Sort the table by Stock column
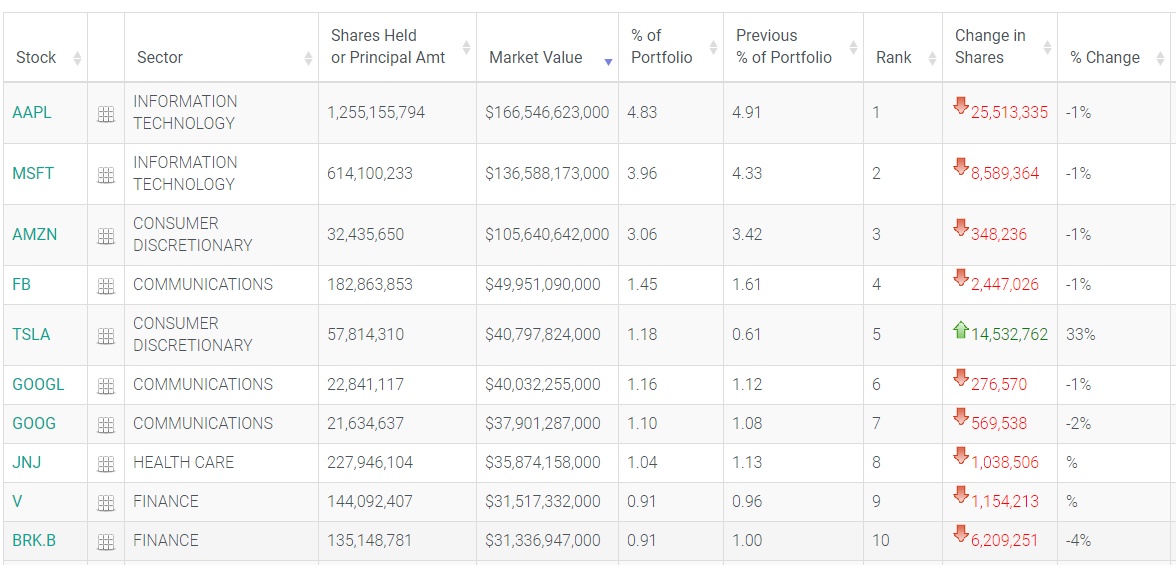 36,58
